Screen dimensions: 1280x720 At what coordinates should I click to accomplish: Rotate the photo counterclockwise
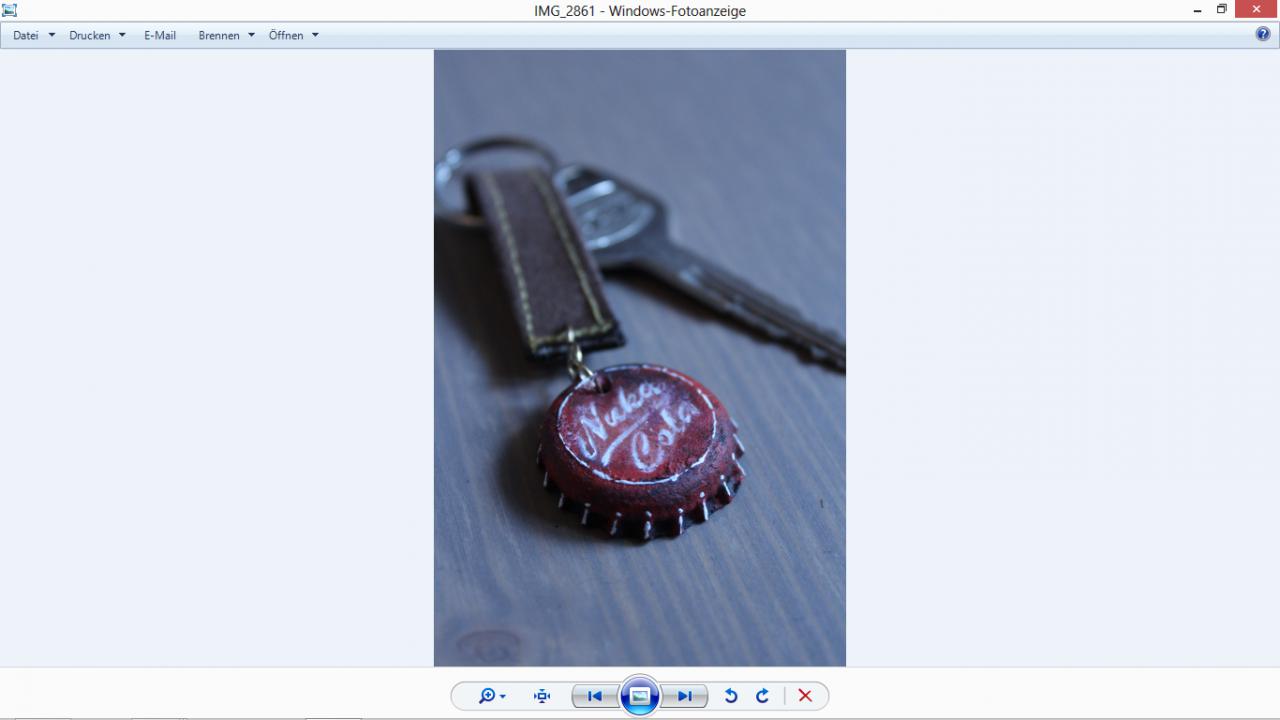pyautogui.click(x=731, y=696)
